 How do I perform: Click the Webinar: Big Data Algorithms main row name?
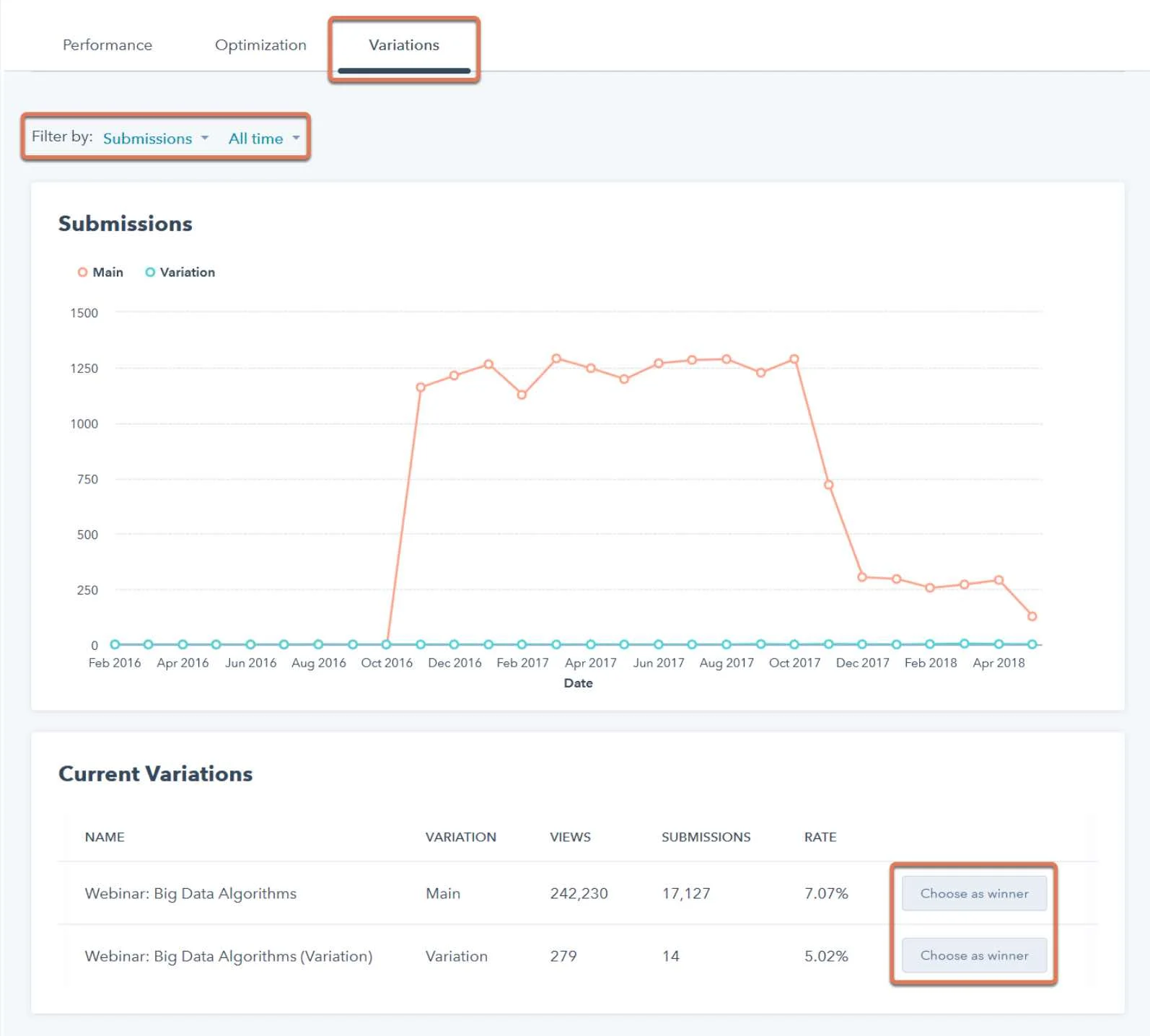[190, 893]
